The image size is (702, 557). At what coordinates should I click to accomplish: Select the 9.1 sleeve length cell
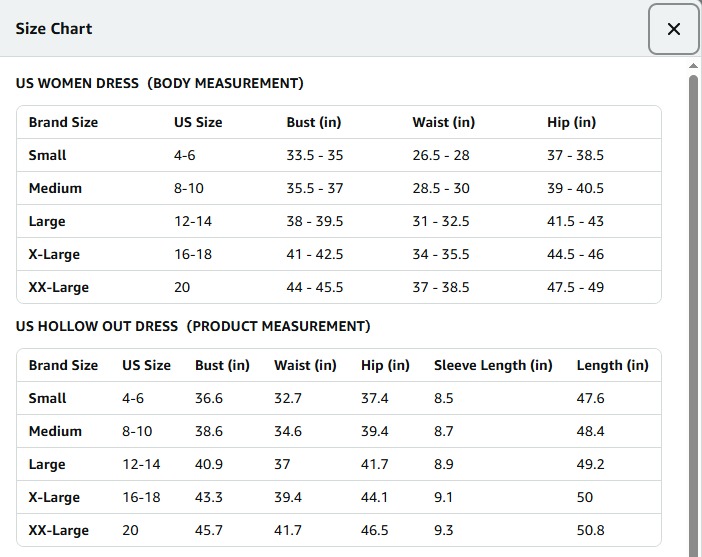444,497
